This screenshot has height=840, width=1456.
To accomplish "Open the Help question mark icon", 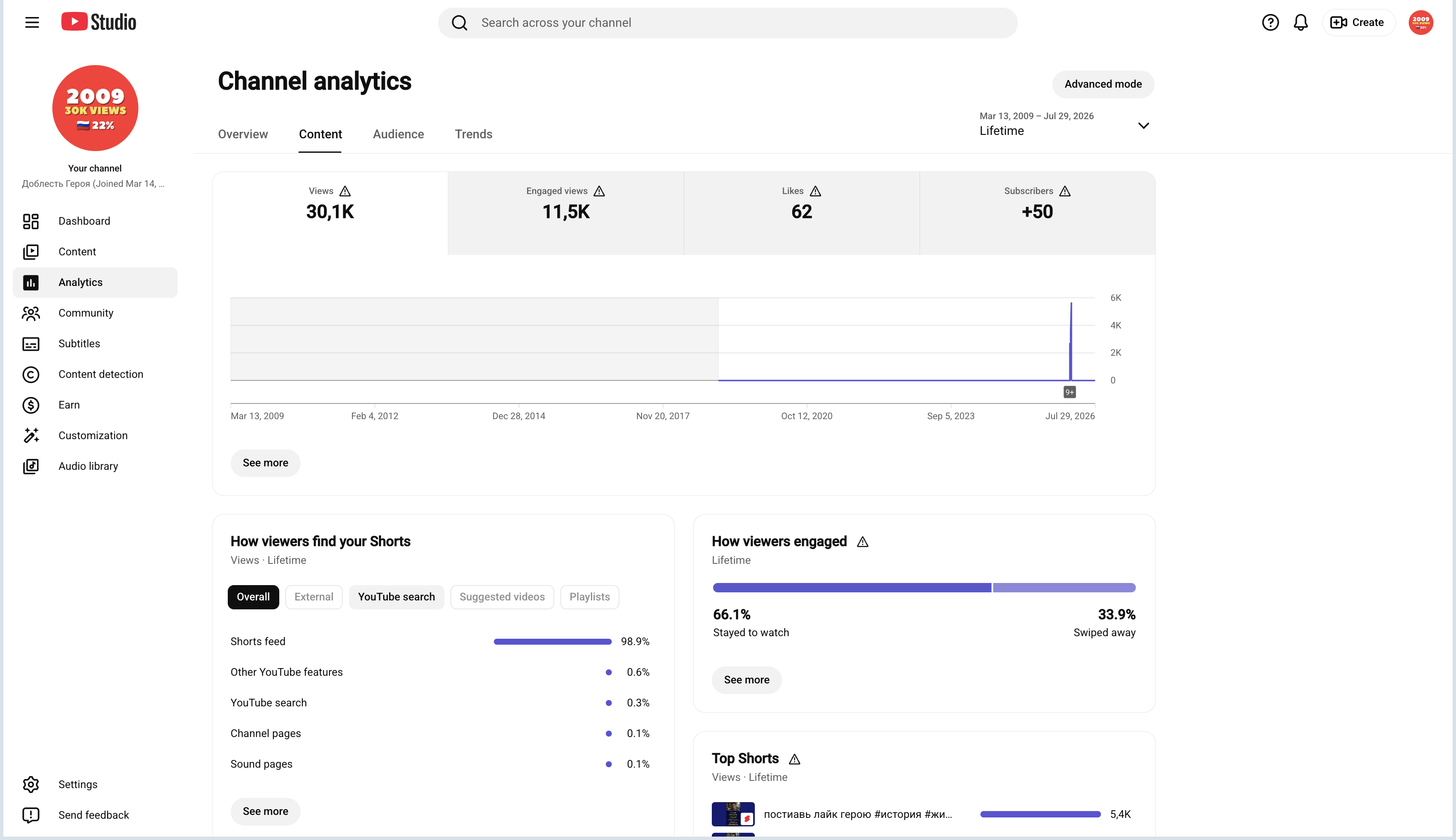I will coord(1270,23).
